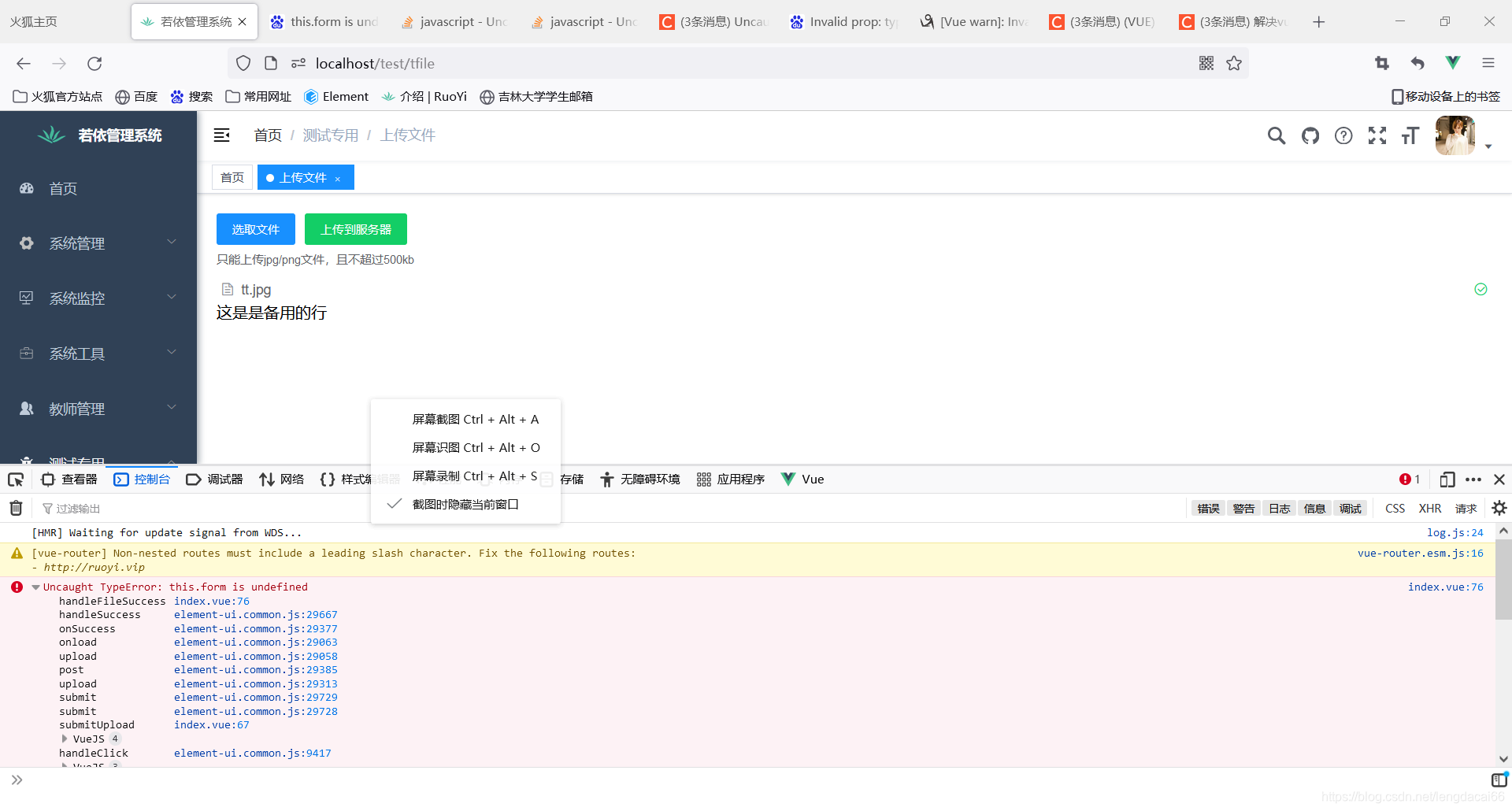Toggle 截图时隐藏当前窗口 option
This screenshot has height=811, width=1512.
(x=465, y=505)
